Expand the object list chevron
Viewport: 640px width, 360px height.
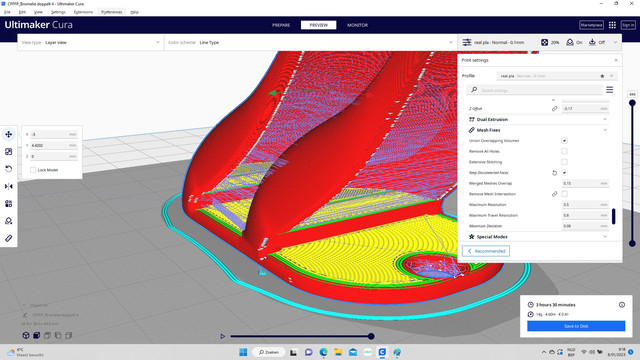[x=24, y=305]
